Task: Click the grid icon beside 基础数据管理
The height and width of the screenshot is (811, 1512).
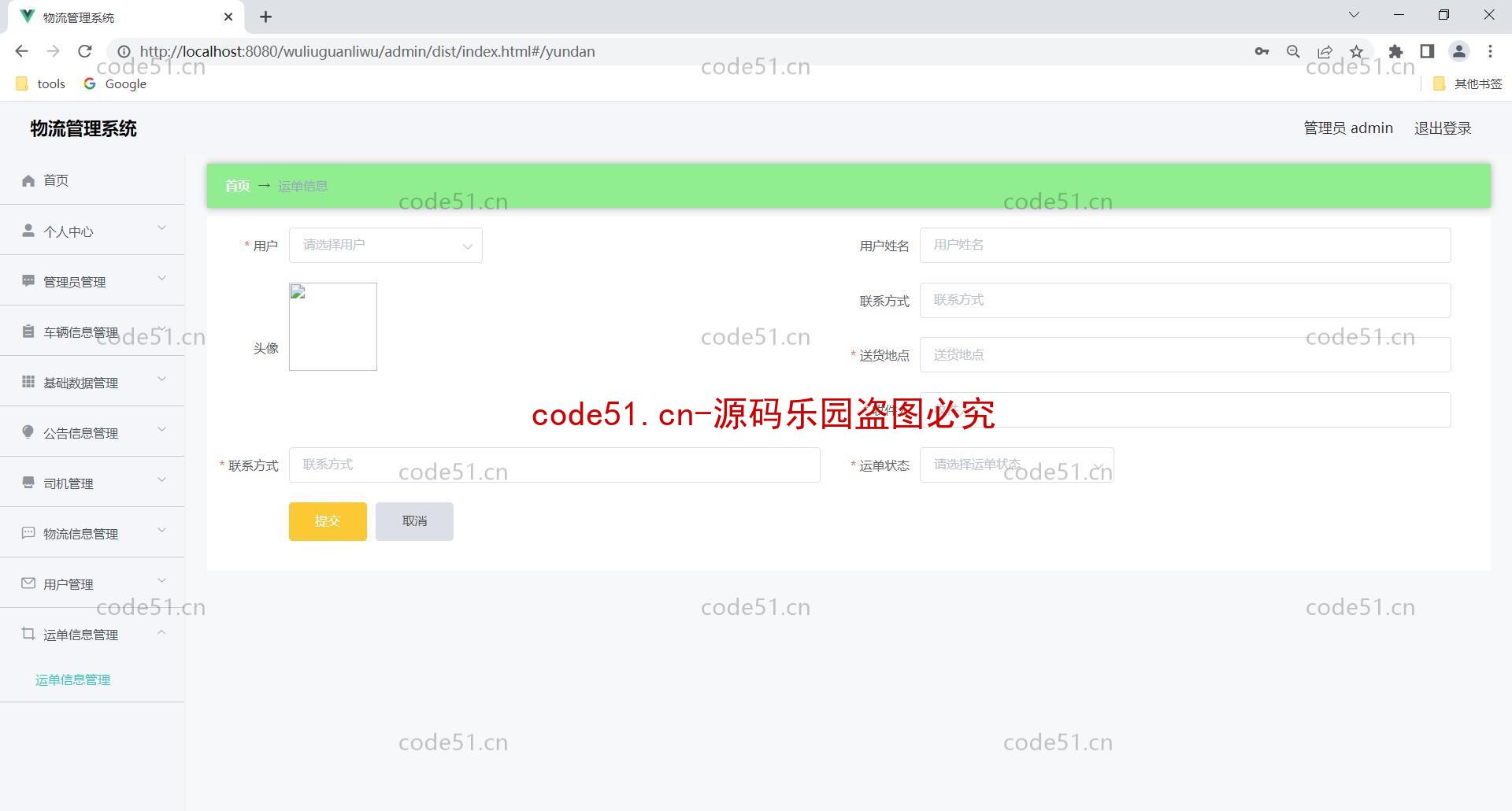Action: coord(28,381)
